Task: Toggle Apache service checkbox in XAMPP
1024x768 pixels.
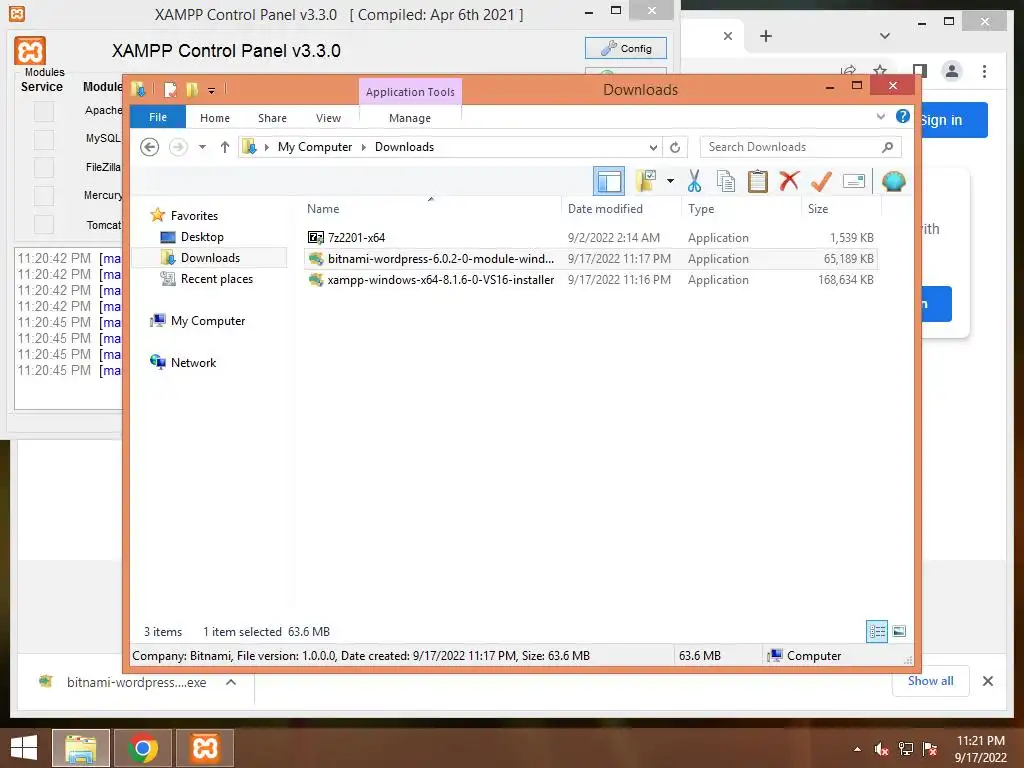Action: coord(44,111)
